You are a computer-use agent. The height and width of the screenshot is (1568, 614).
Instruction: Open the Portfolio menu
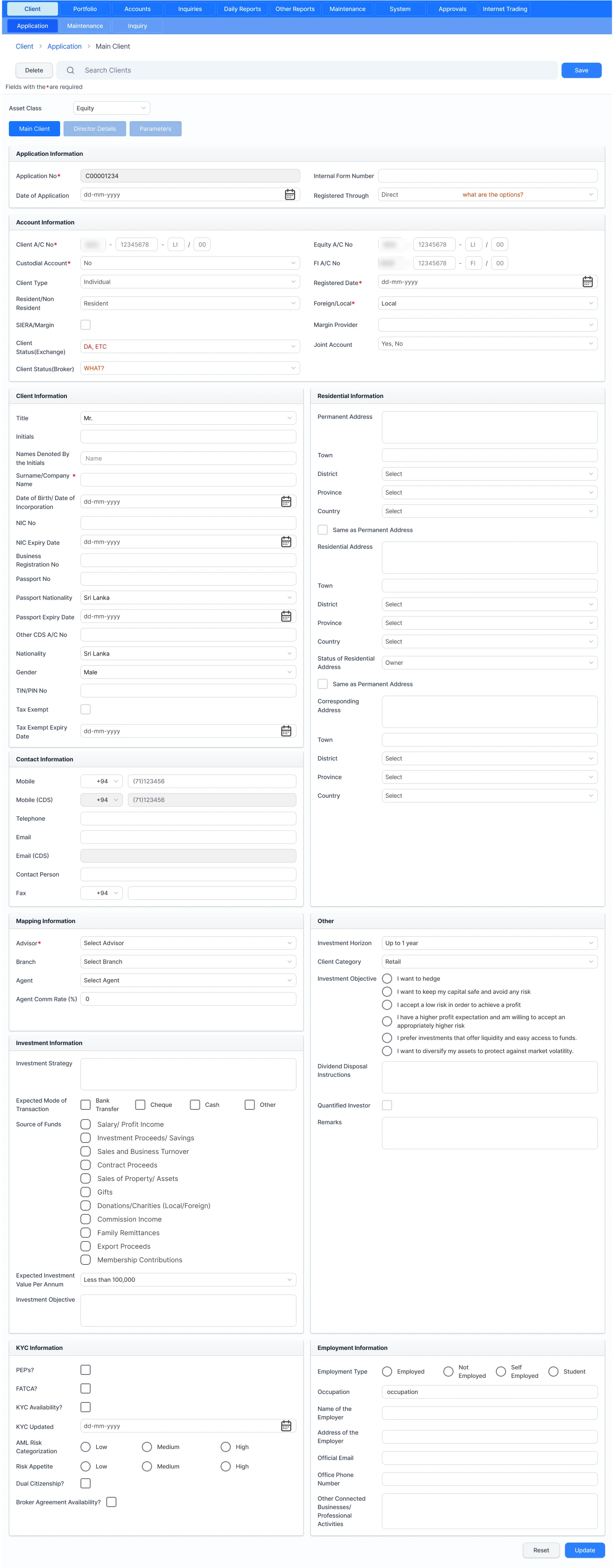pos(85,9)
